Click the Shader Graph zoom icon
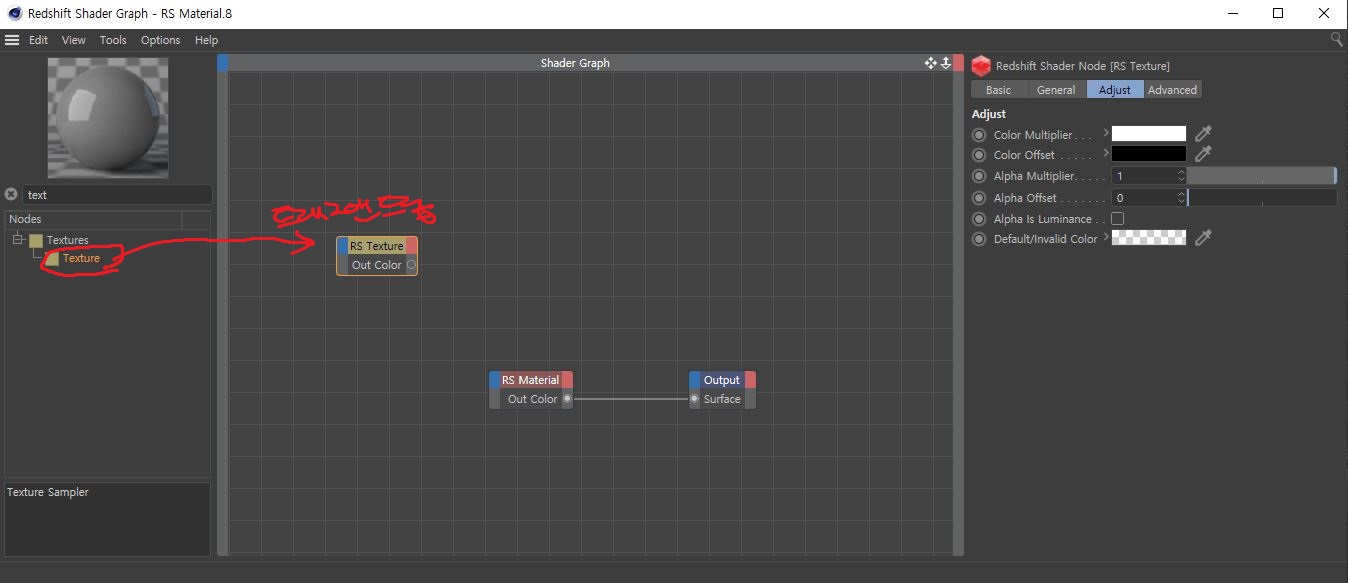 click(x=945, y=63)
